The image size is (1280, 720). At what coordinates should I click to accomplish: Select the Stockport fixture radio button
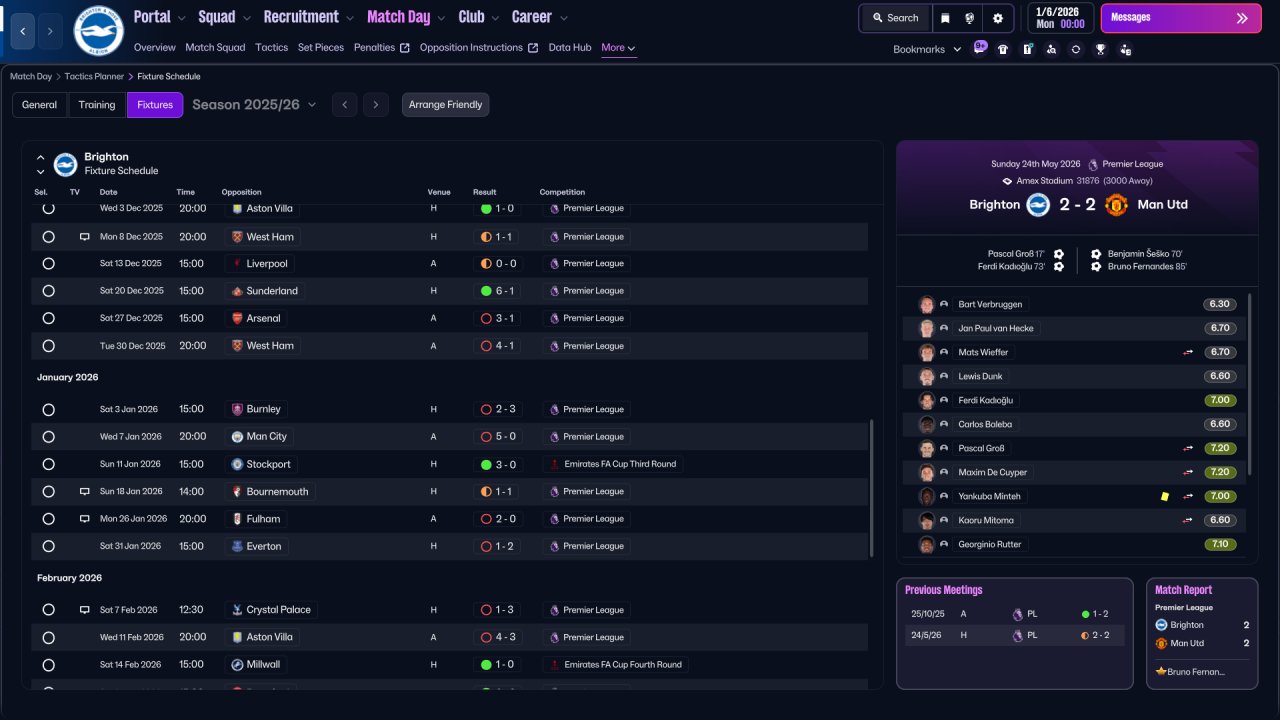[48, 465]
